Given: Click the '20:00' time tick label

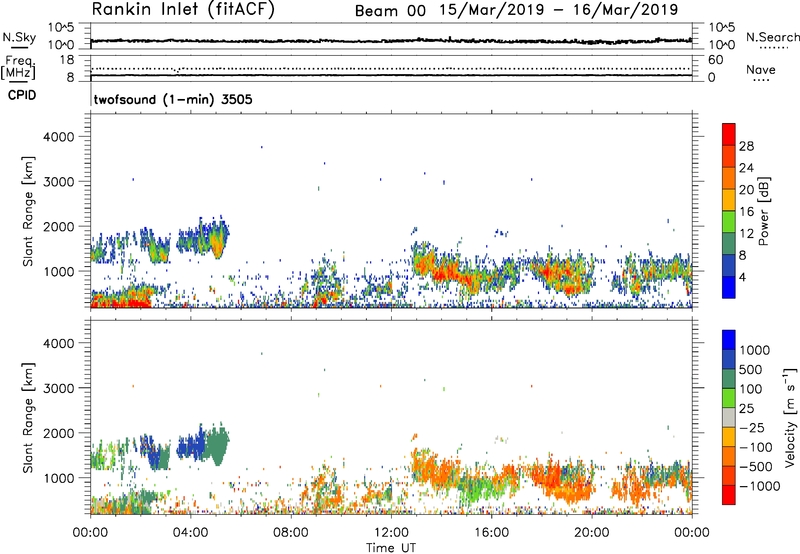Looking at the screenshot, I should click(592, 533).
